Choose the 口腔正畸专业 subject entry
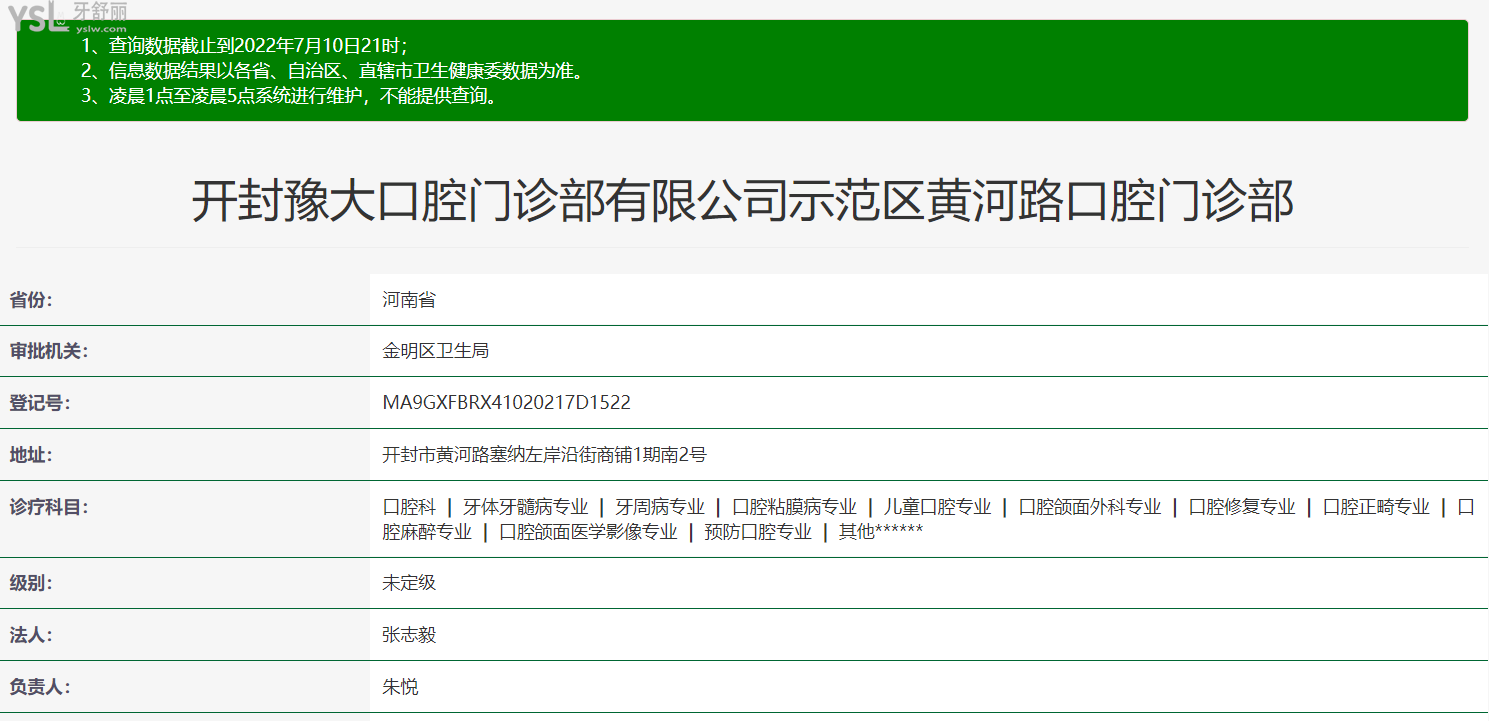 pos(1376,507)
